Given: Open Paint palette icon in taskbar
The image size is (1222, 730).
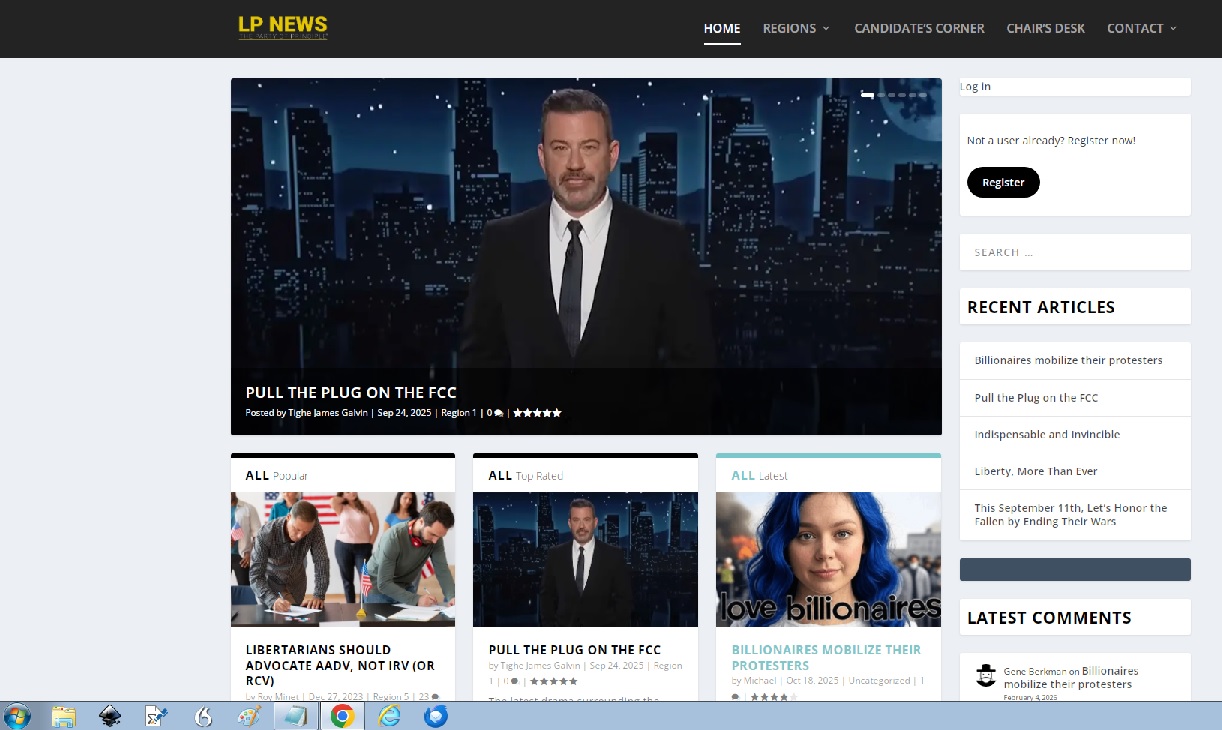Looking at the screenshot, I should 248,716.
